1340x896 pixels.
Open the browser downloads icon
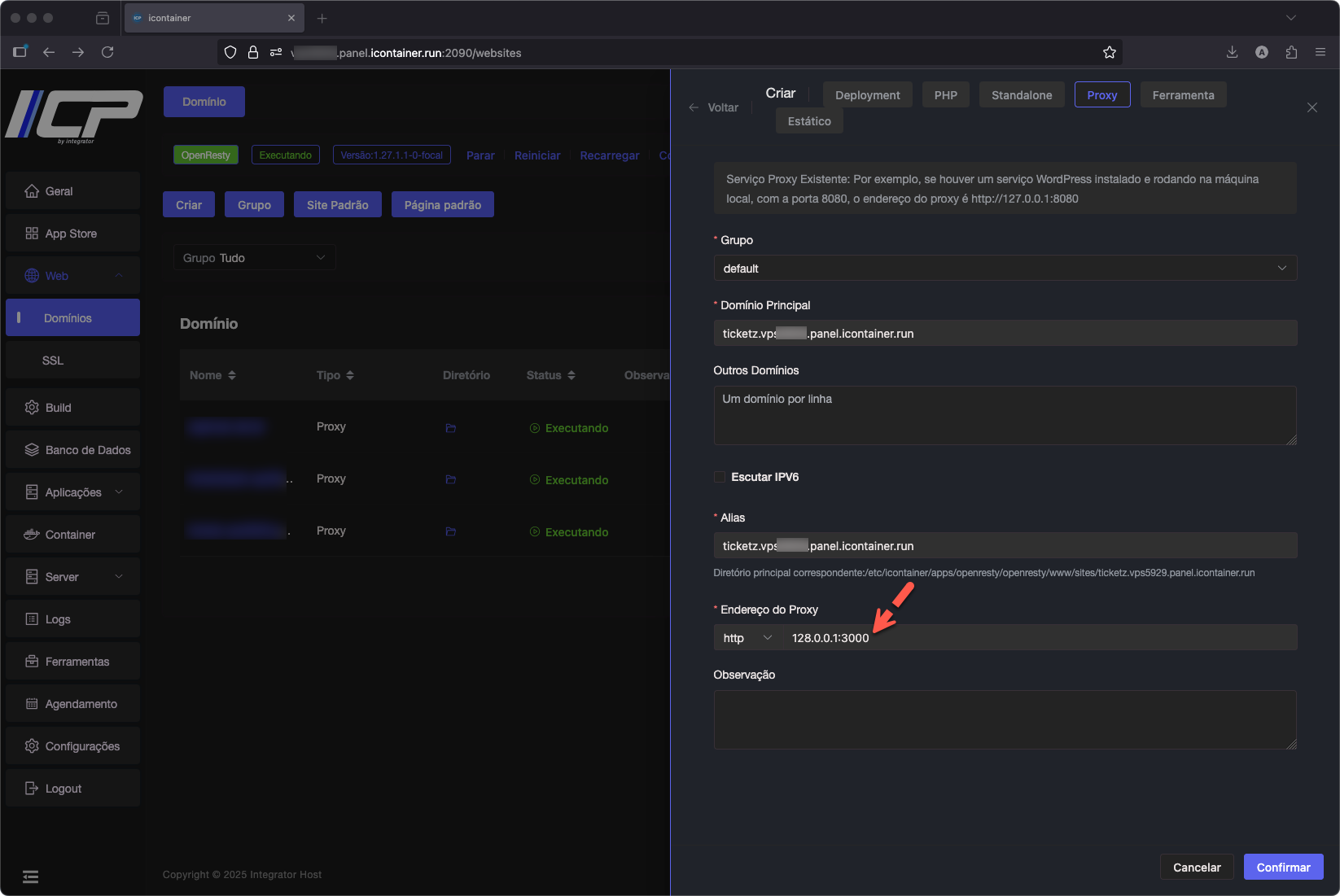point(1232,52)
